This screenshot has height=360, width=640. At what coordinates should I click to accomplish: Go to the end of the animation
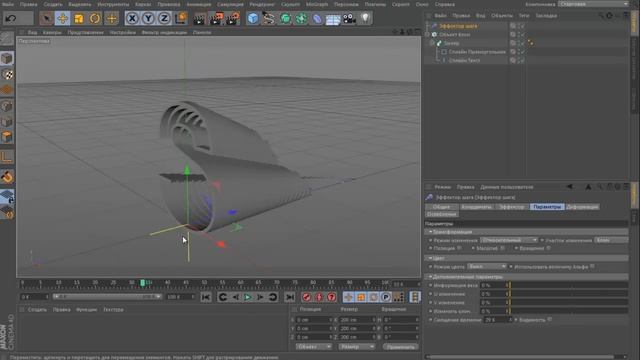pos(290,297)
